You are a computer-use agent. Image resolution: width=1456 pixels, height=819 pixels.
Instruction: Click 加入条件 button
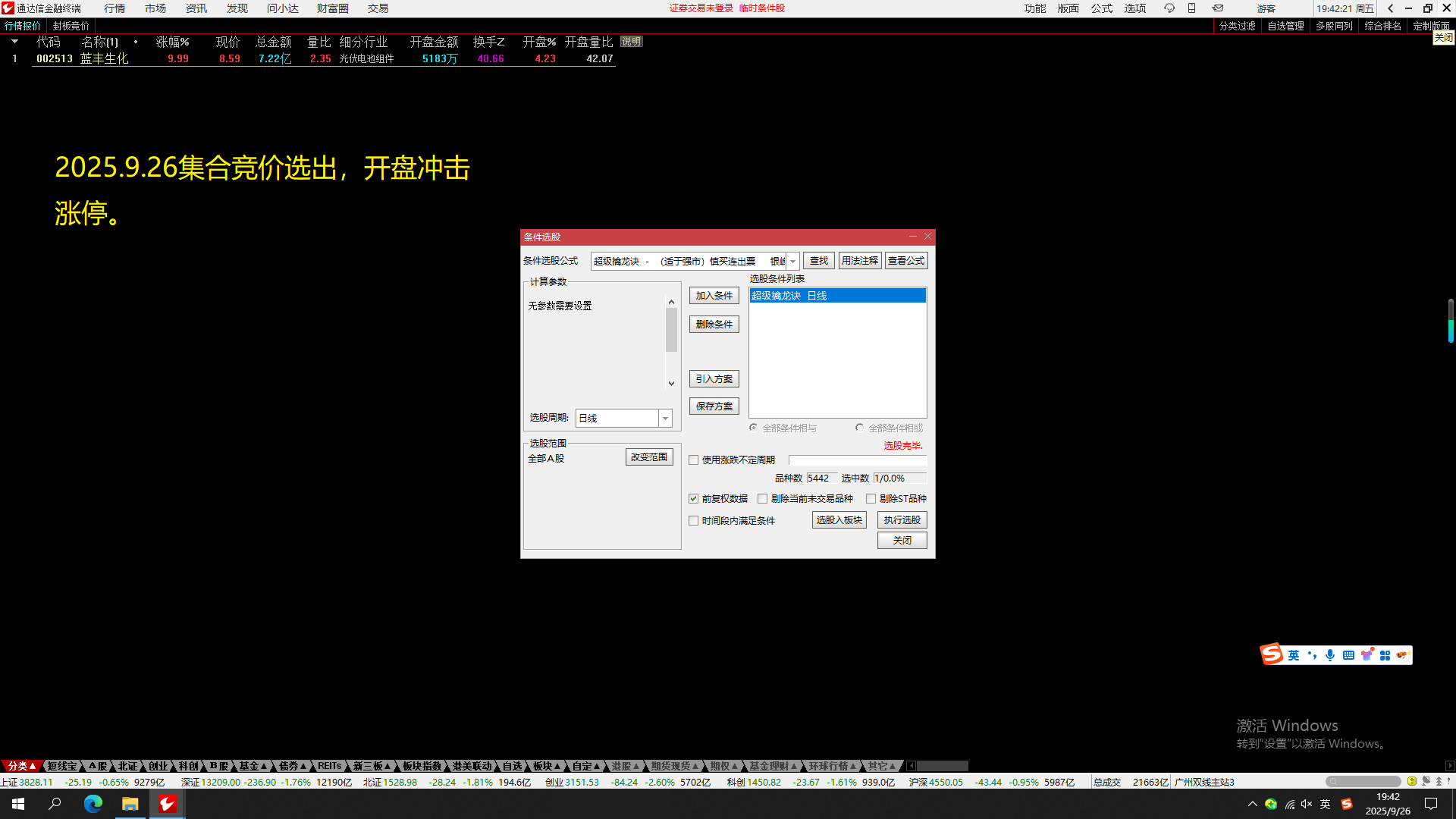(714, 296)
